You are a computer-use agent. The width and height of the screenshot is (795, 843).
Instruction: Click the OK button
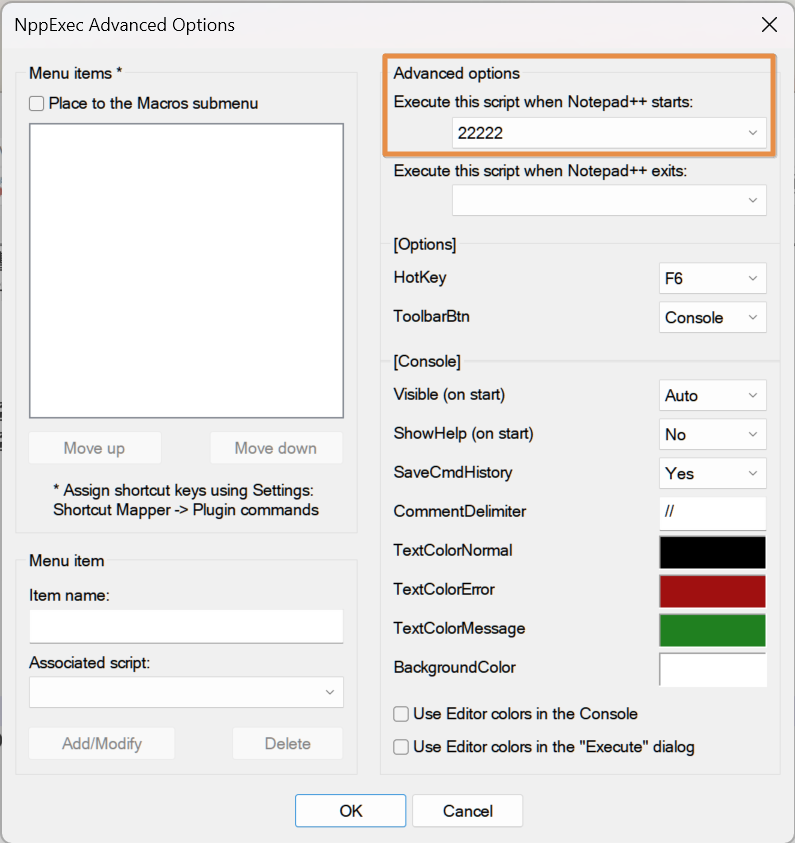(x=350, y=811)
